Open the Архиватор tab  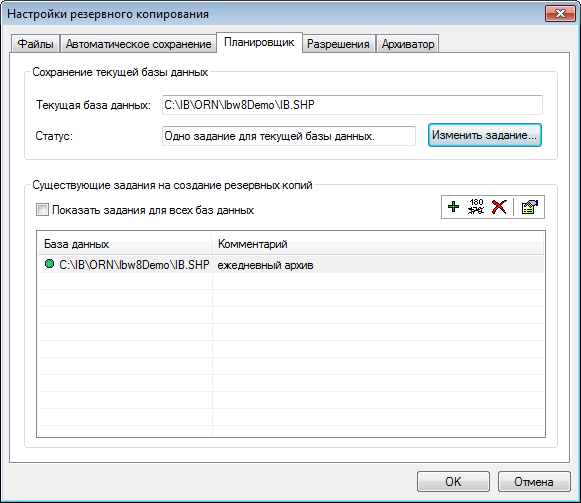[x=408, y=44]
